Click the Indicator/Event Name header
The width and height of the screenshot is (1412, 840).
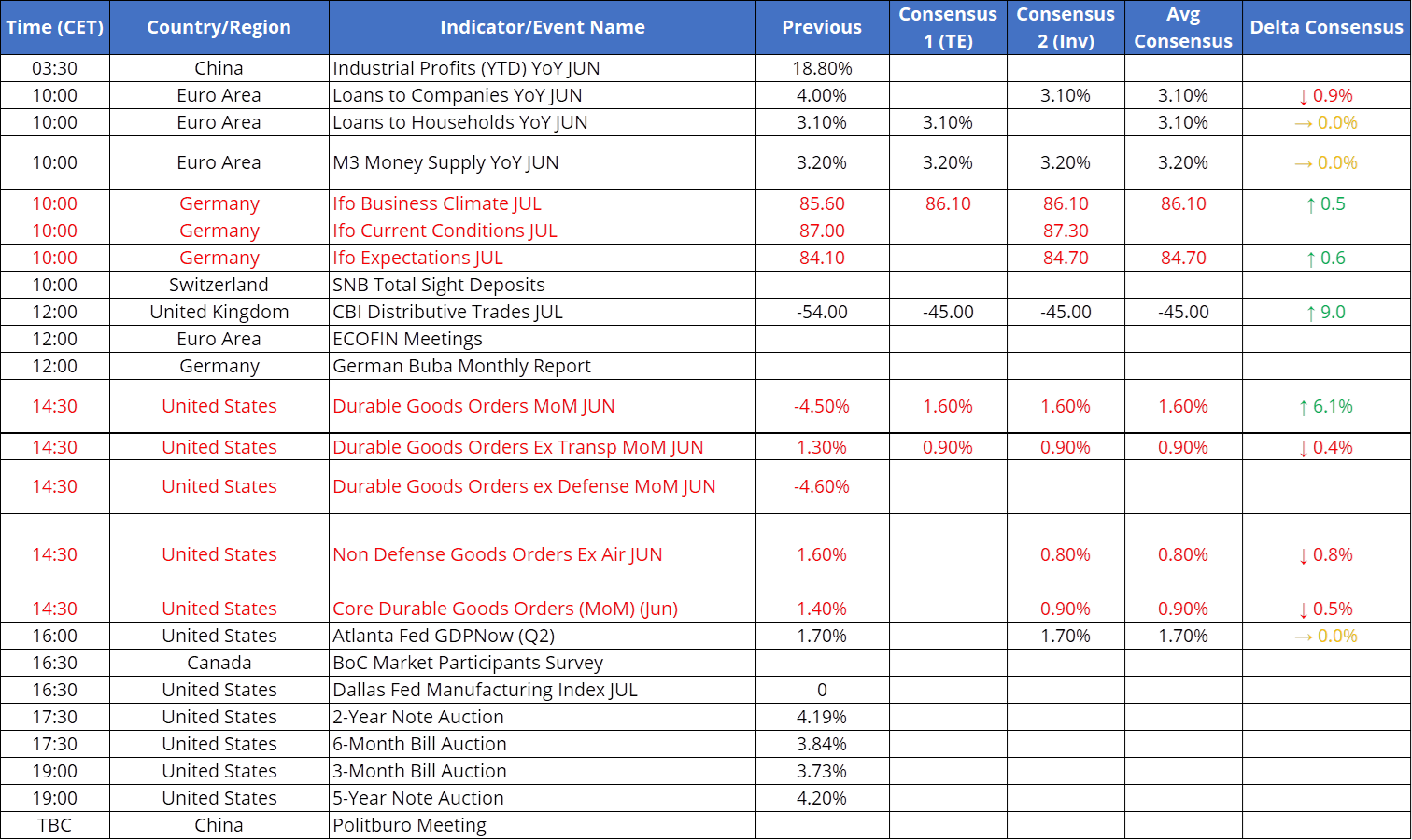543,27
